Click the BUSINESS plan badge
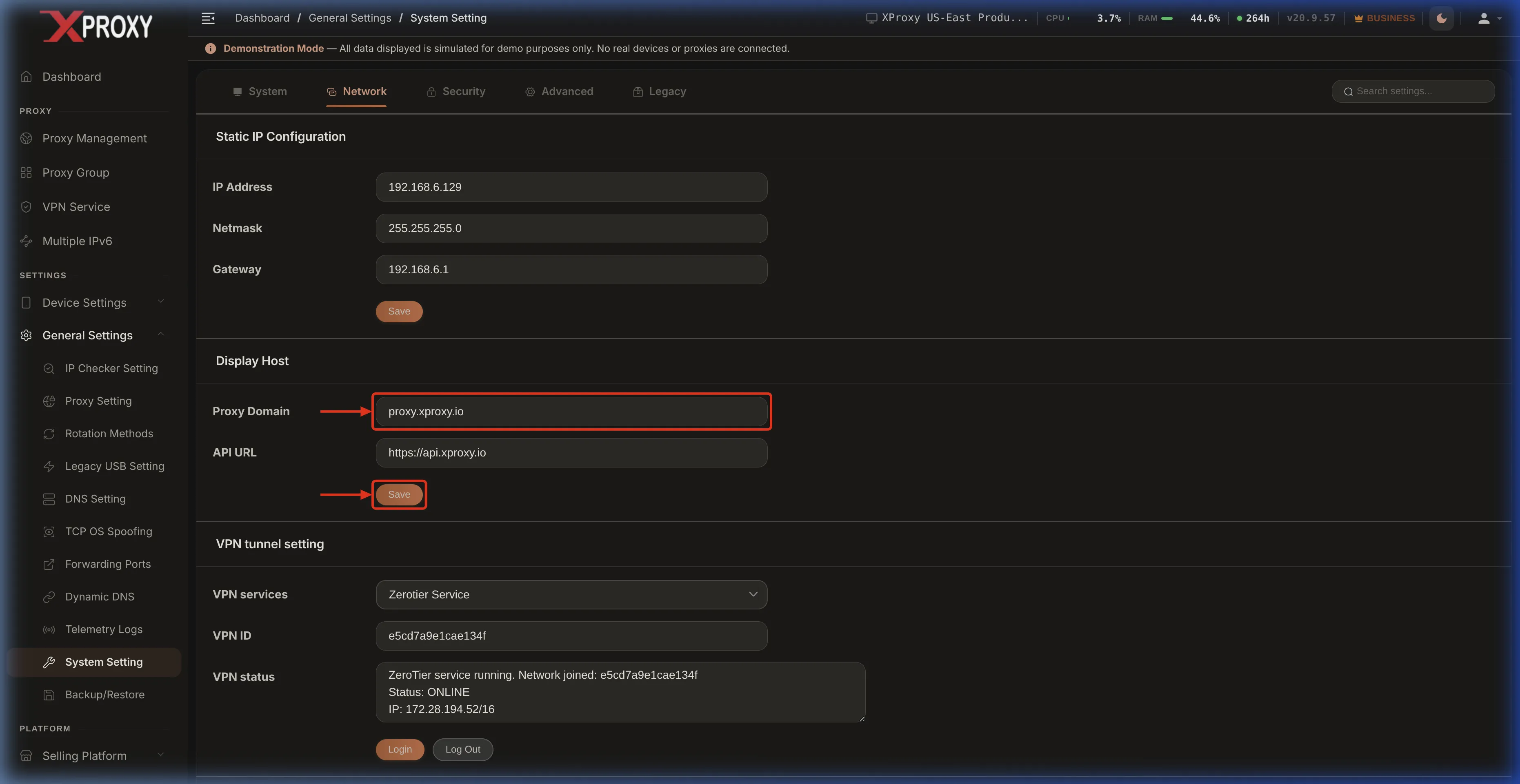The width and height of the screenshot is (1520, 784). (1384, 18)
